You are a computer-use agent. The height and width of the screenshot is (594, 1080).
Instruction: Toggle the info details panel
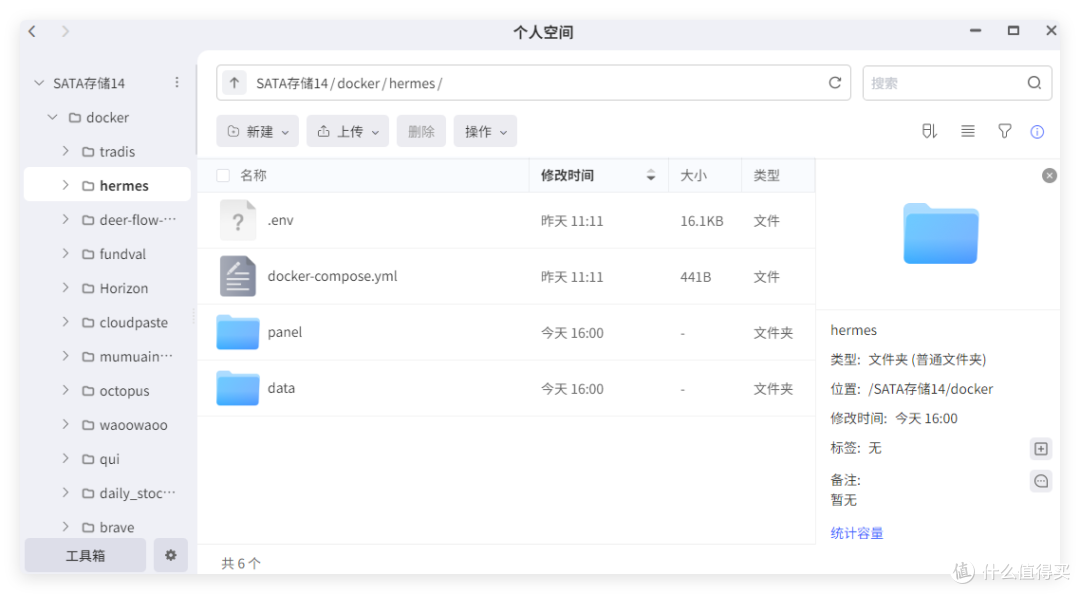pyautogui.click(x=1037, y=132)
